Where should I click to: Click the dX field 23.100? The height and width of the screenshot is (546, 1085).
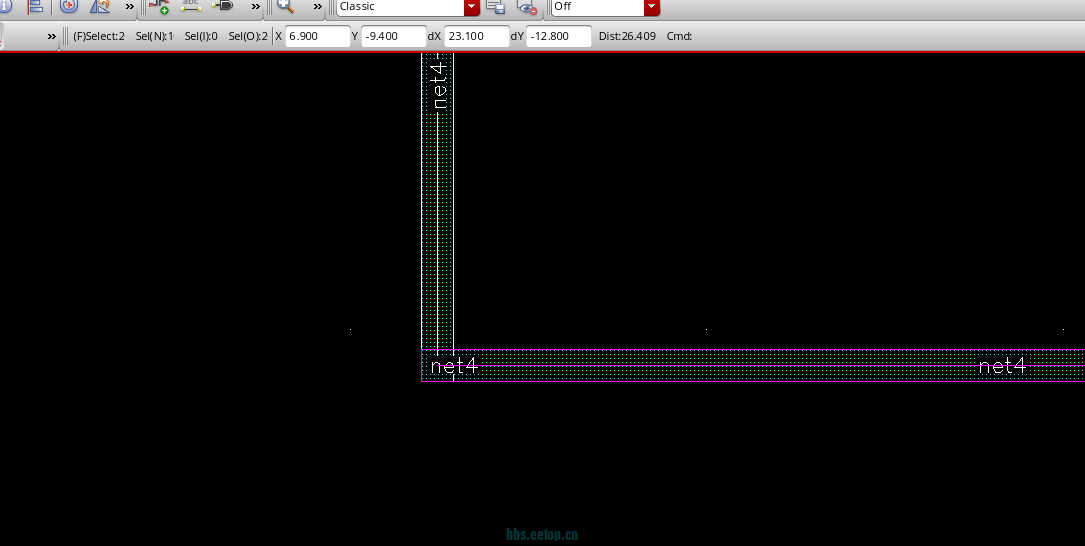tap(477, 36)
